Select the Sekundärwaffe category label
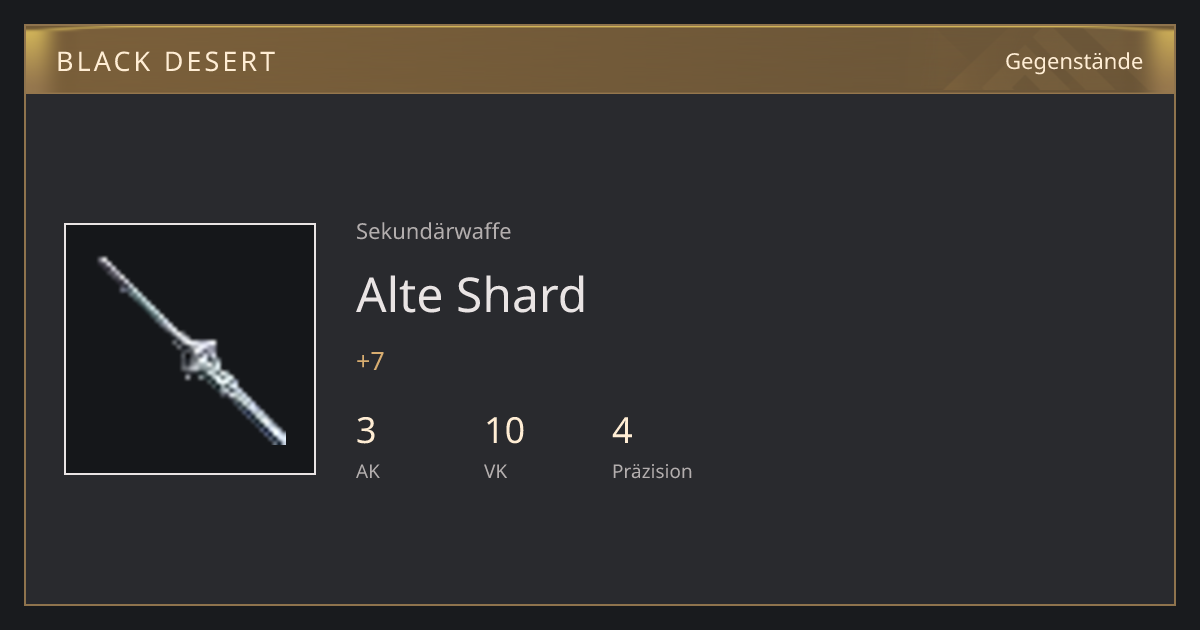1200x630 pixels. pyautogui.click(x=434, y=232)
